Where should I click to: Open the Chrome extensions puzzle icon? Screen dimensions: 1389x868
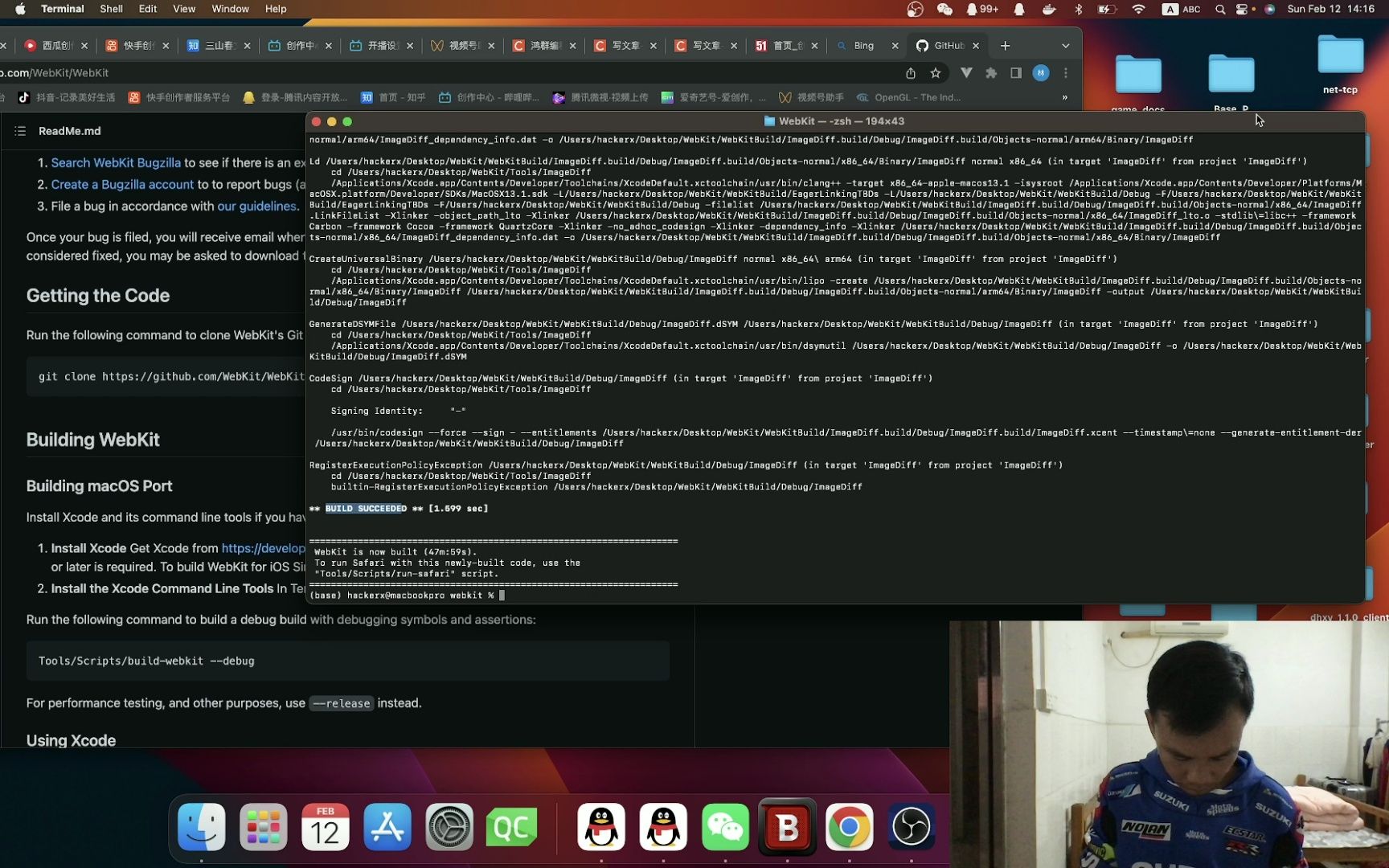pos(991,73)
